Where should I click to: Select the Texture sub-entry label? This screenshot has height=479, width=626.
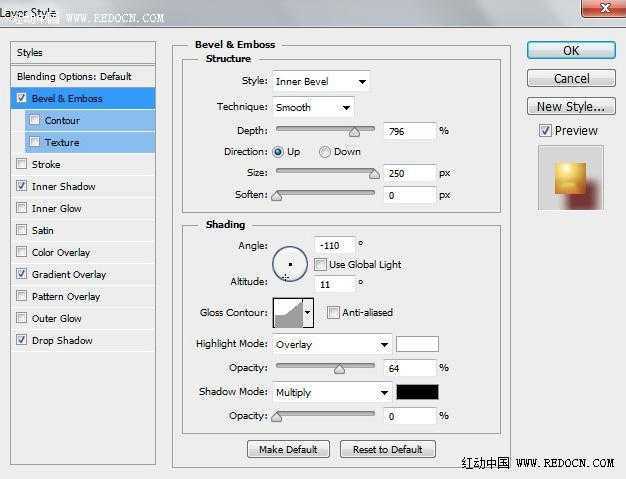pos(62,142)
